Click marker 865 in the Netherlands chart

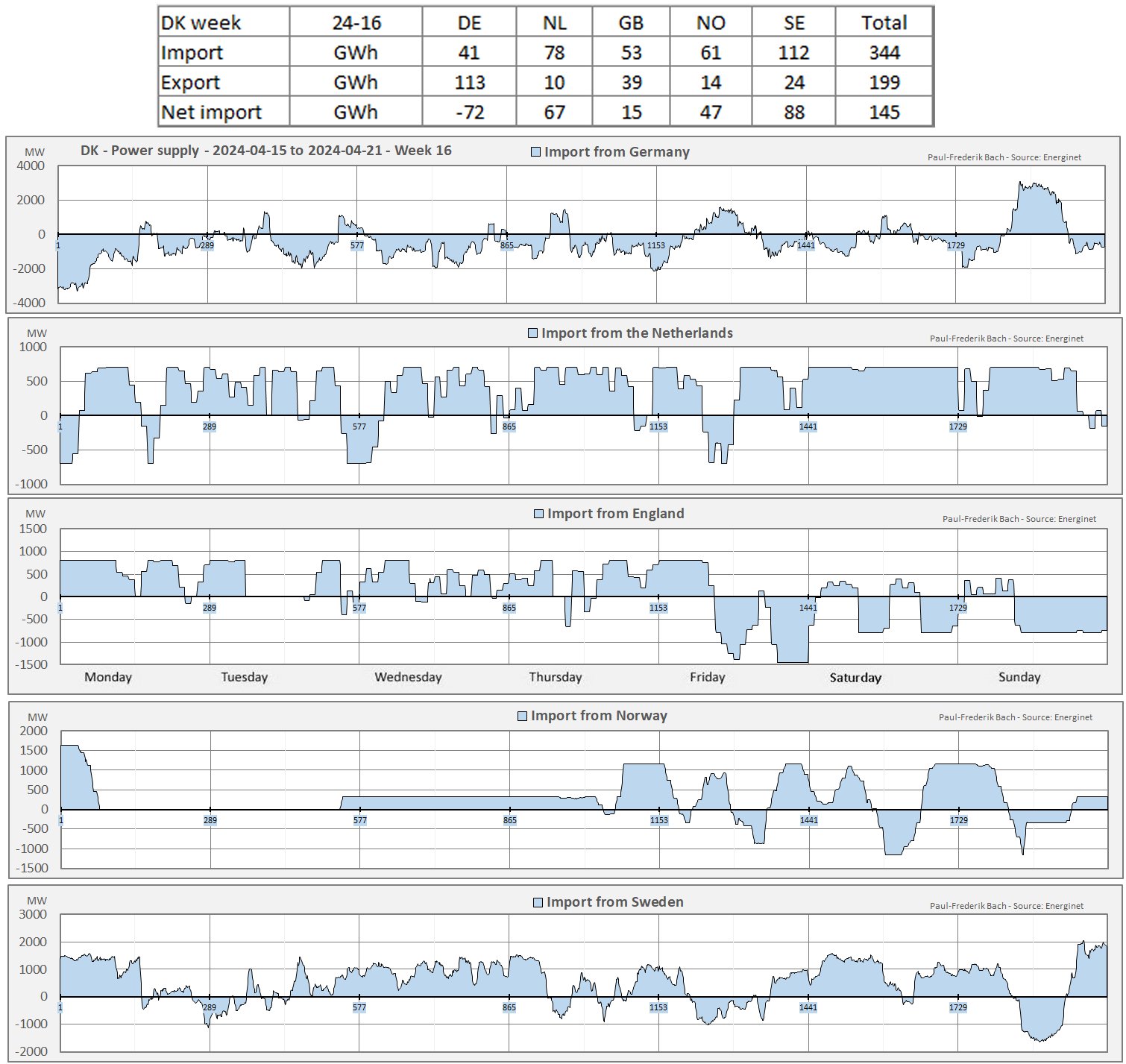(509, 426)
